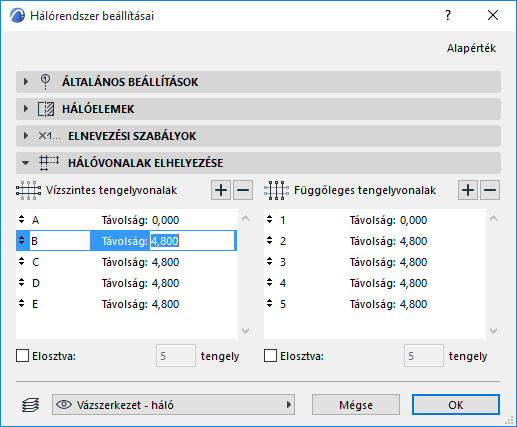Click reorder handle of vertical row 2
This screenshot has height=427, width=517.
pos(270,240)
